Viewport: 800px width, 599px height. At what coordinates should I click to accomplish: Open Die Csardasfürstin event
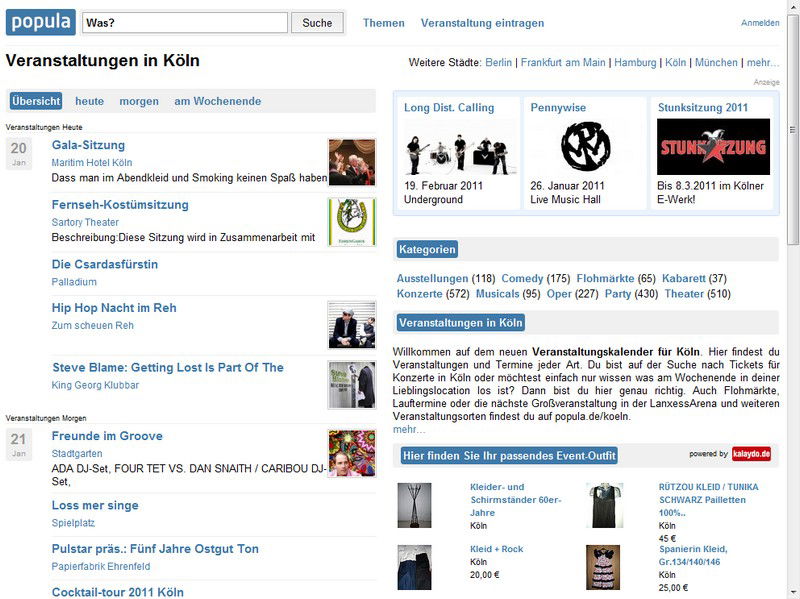tap(105, 264)
